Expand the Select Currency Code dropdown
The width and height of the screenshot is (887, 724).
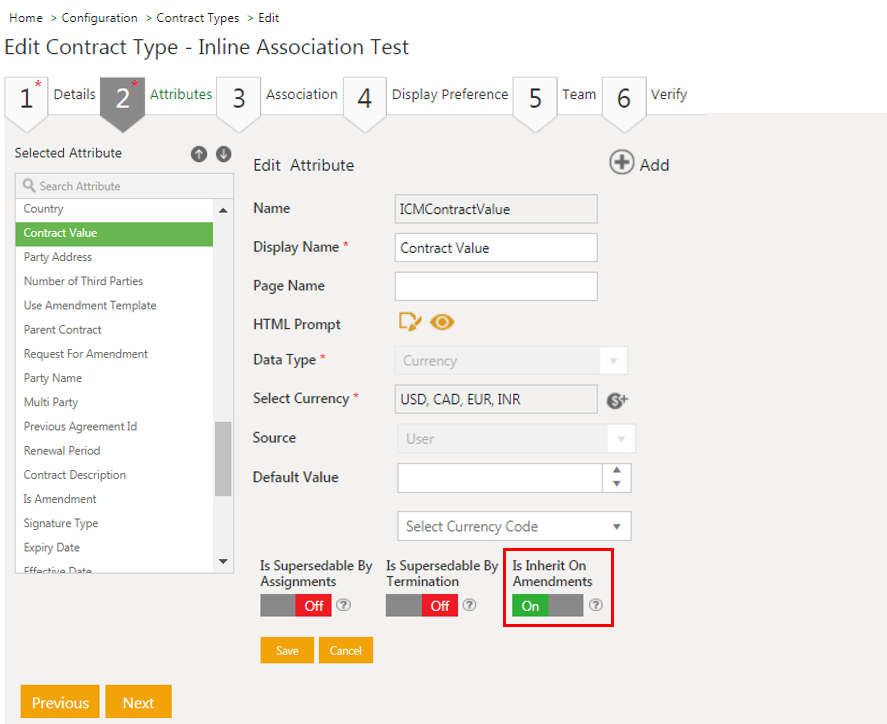tap(514, 526)
